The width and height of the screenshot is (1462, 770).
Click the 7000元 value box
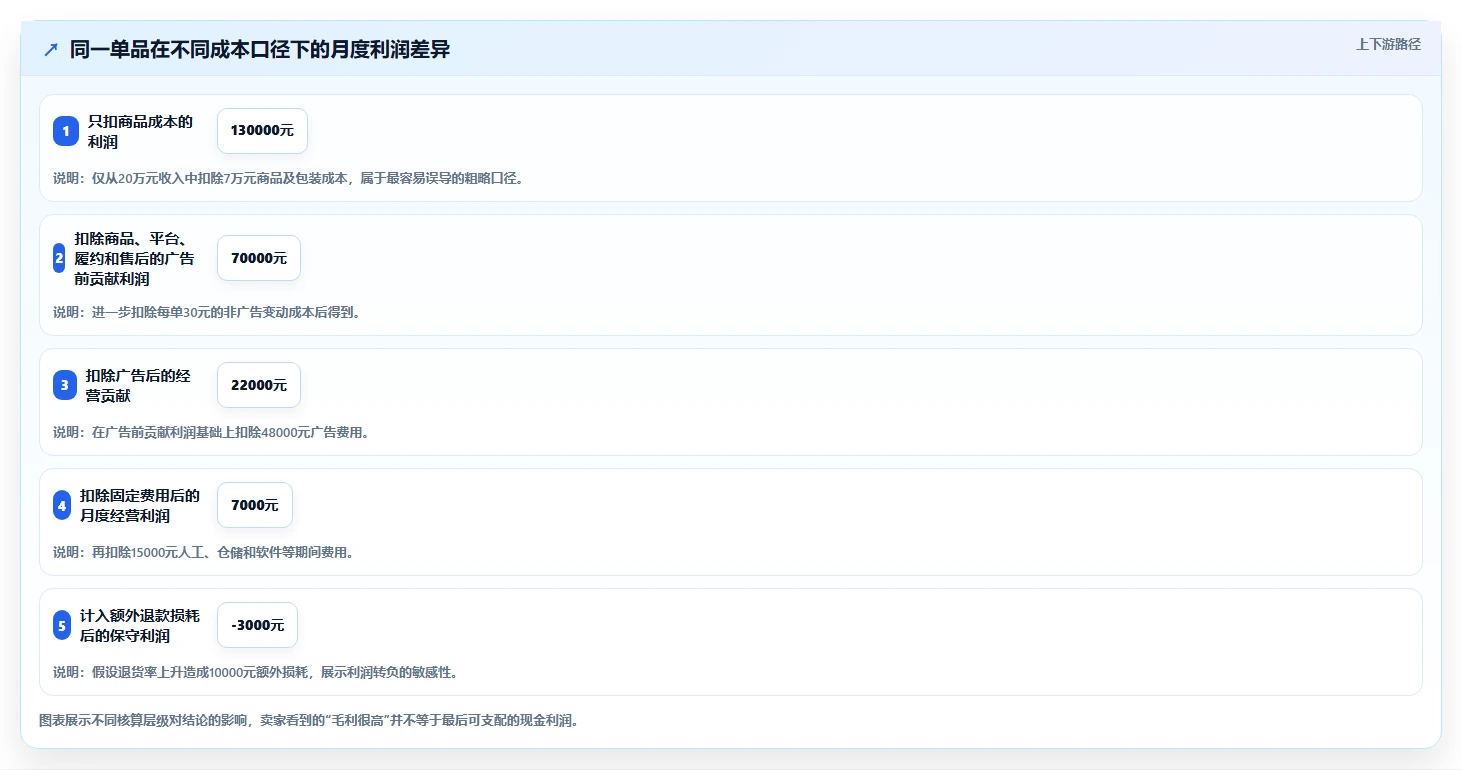click(x=255, y=505)
